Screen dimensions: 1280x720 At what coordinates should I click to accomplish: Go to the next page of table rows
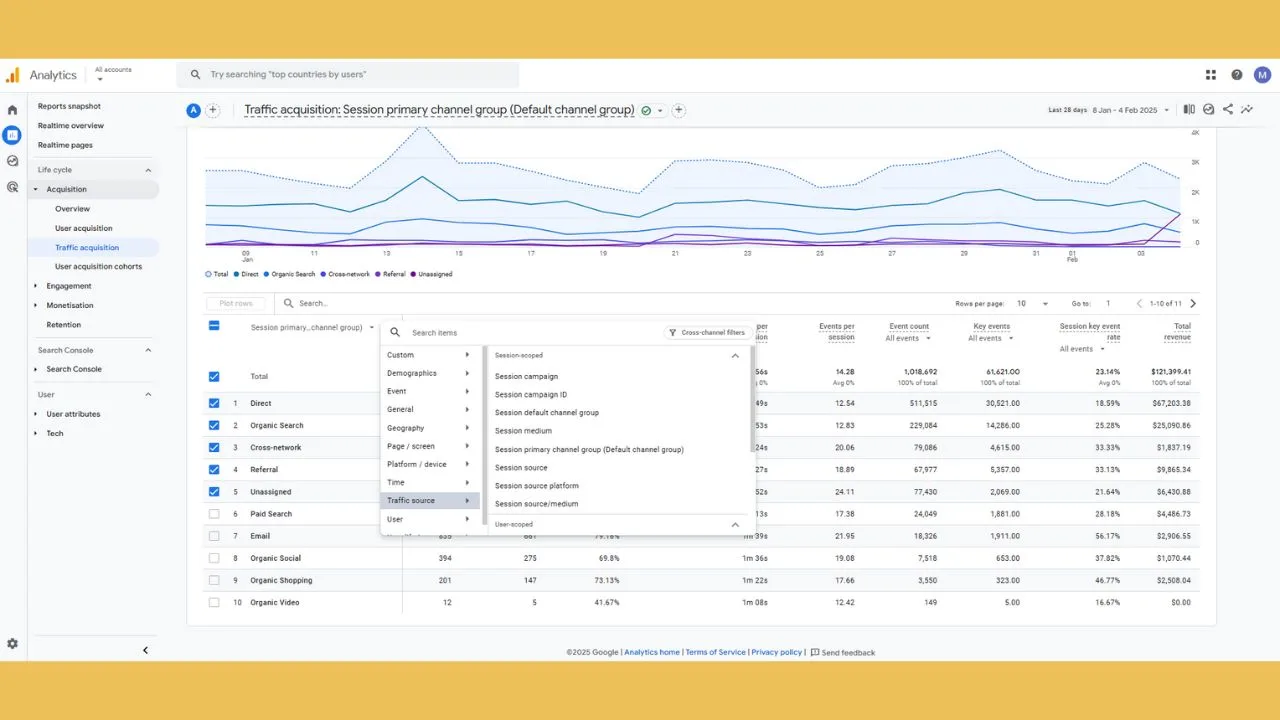pyautogui.click(x=1193, y=303)
